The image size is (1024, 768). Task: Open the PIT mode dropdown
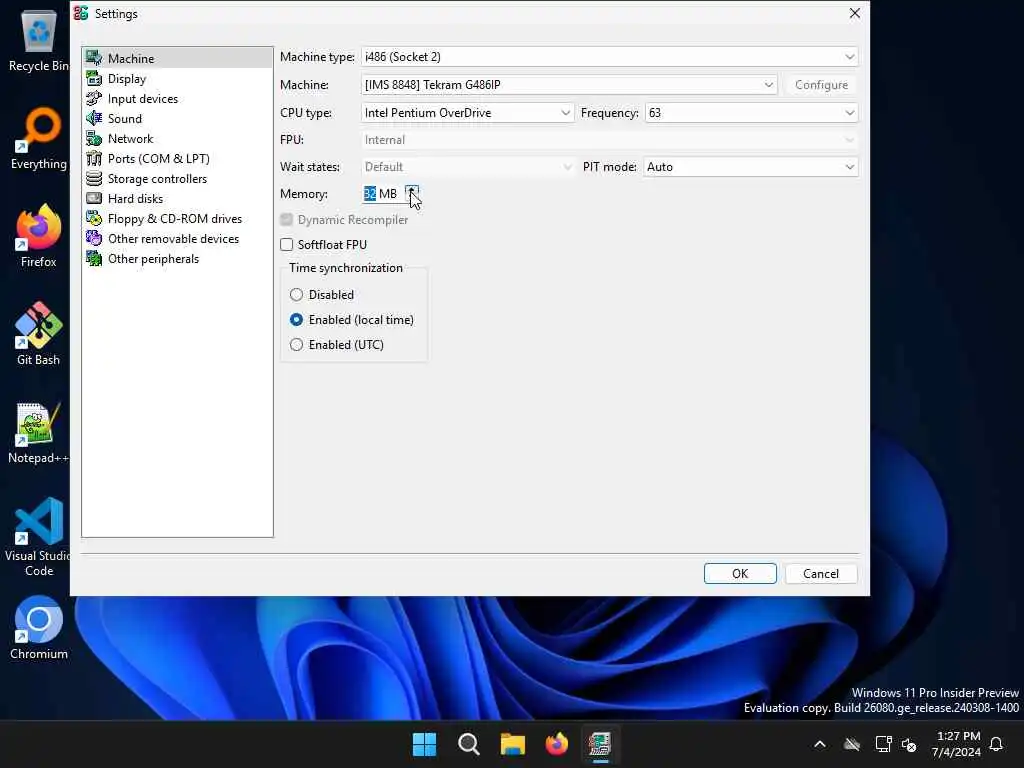pos(750,167)
